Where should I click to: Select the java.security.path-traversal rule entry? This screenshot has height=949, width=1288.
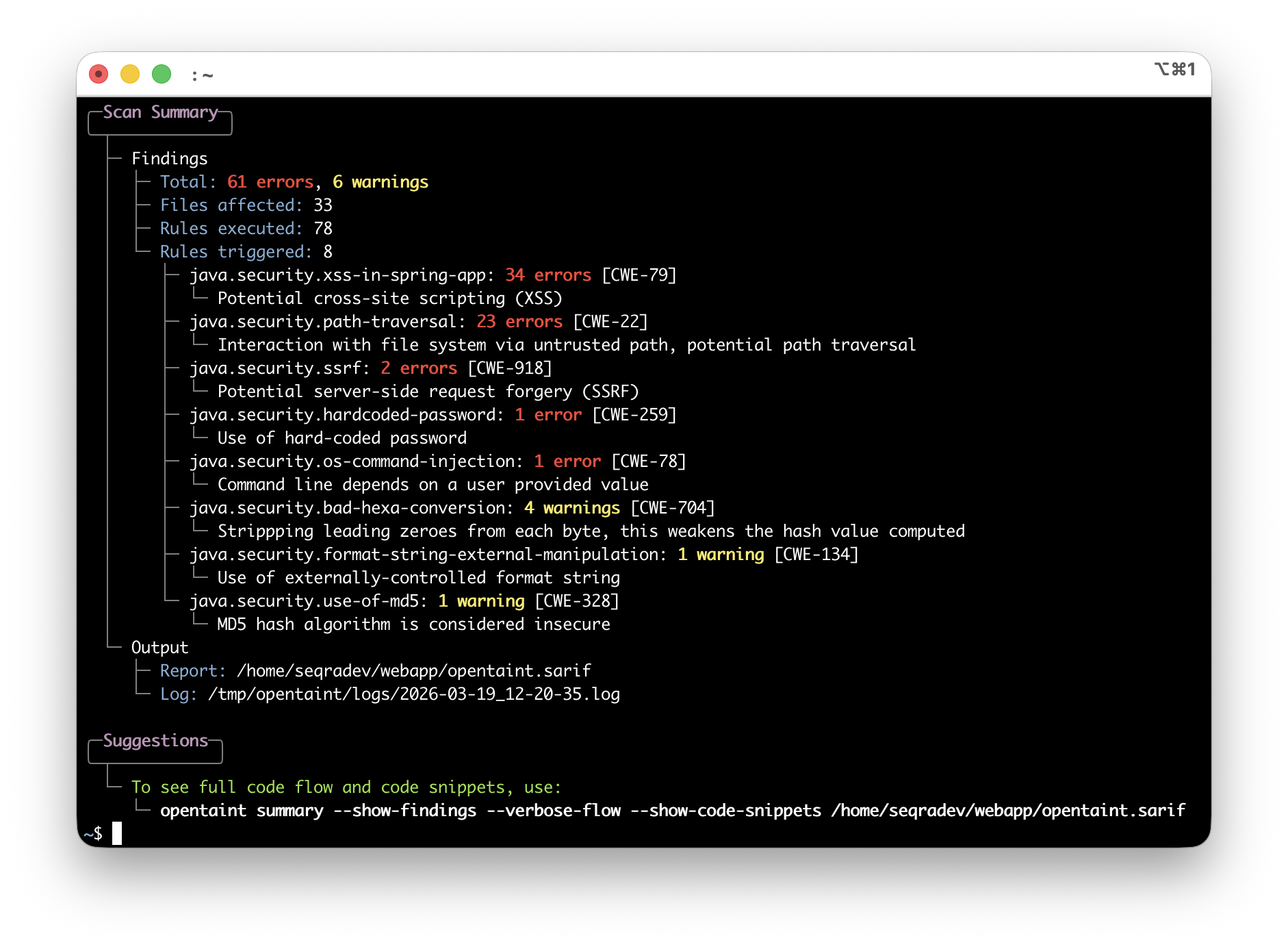point(326,321)
